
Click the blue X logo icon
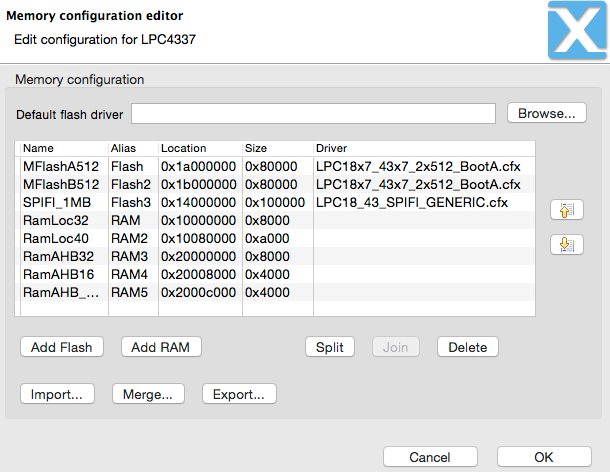tap(577, 30)
